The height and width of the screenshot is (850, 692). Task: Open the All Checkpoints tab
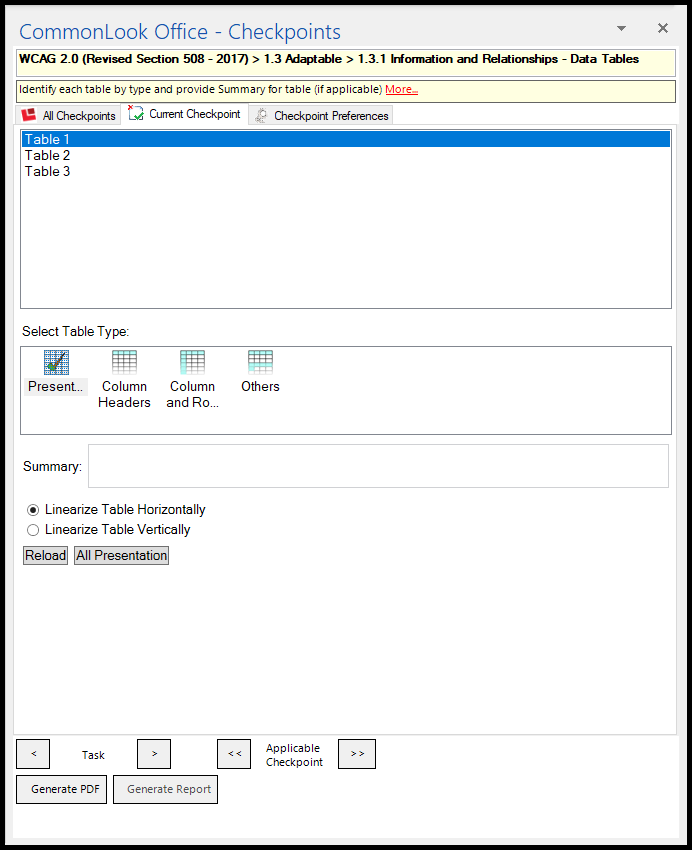68,115
